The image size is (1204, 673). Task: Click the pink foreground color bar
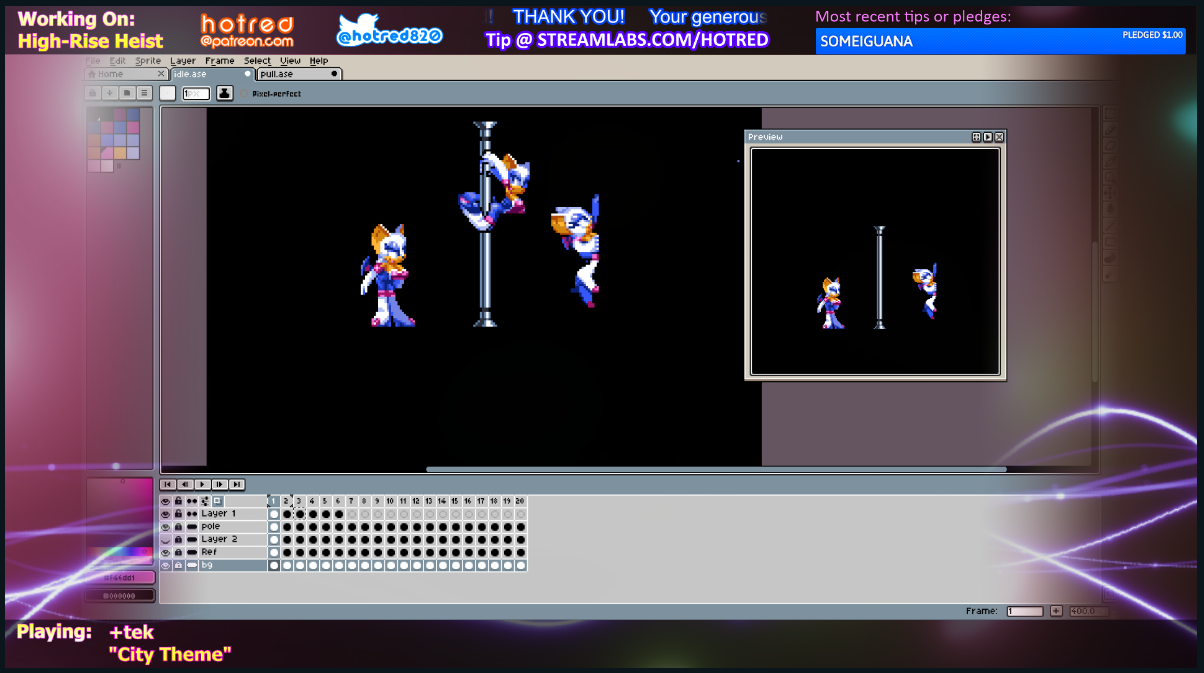tap(120, 577)
